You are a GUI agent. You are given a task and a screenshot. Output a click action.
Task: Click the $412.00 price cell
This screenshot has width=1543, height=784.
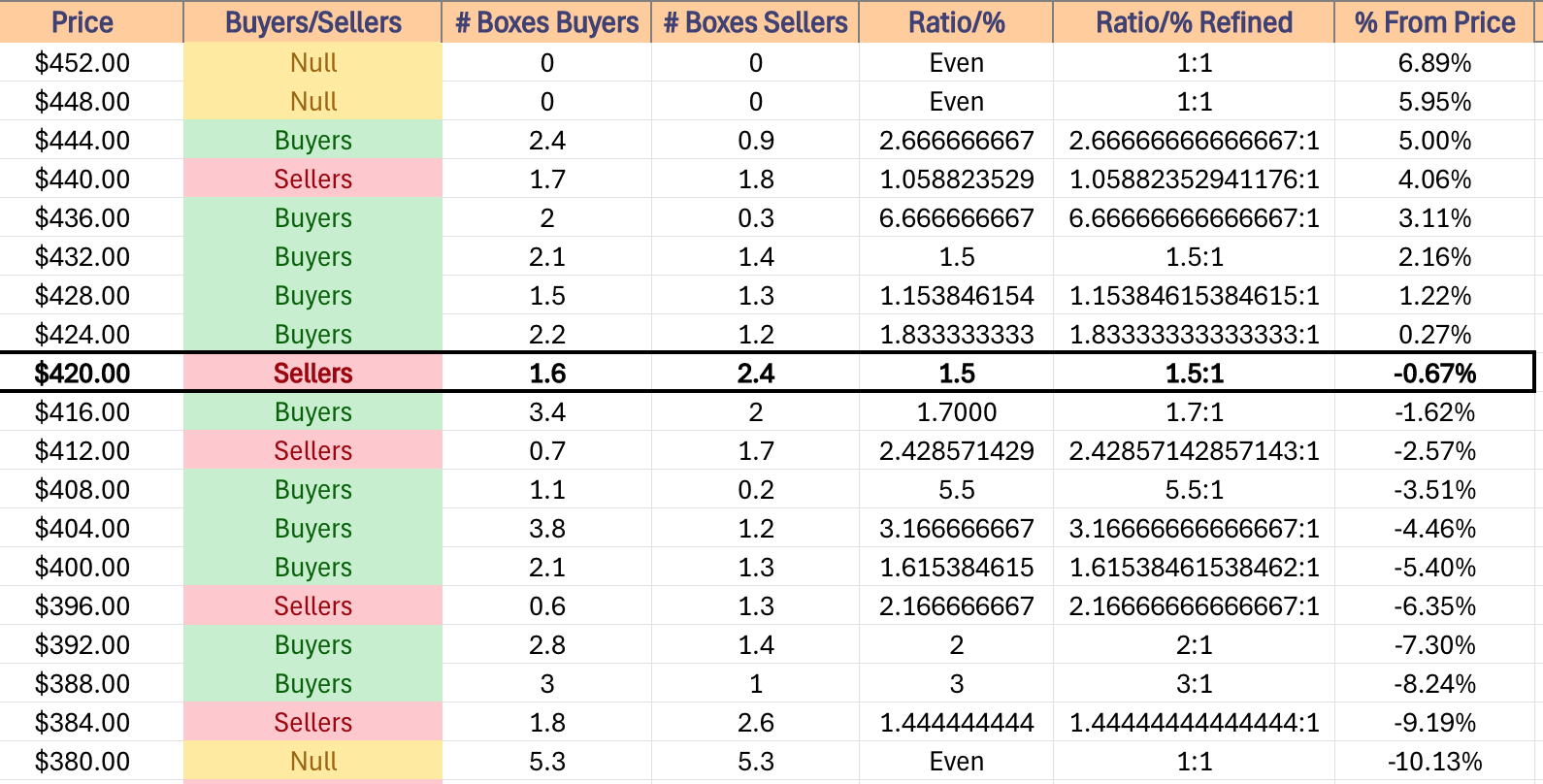91,451
